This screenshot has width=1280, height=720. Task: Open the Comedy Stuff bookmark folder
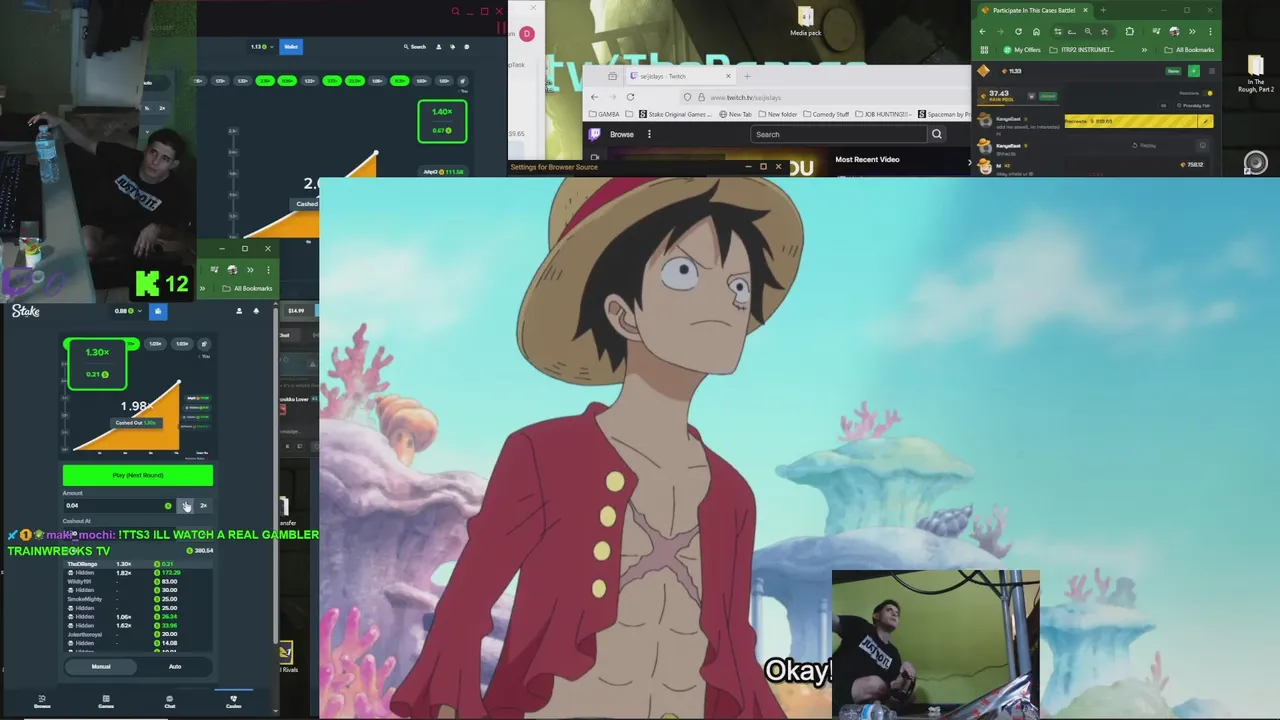tap(825, 114)
